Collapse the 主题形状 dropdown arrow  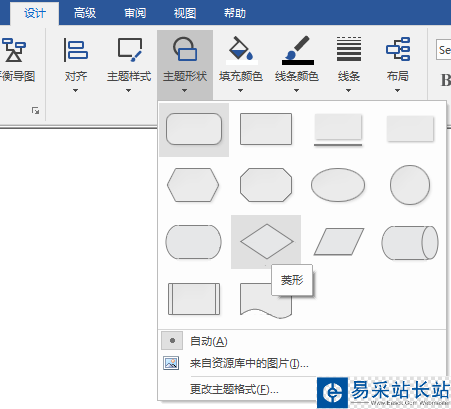point(184,90)
